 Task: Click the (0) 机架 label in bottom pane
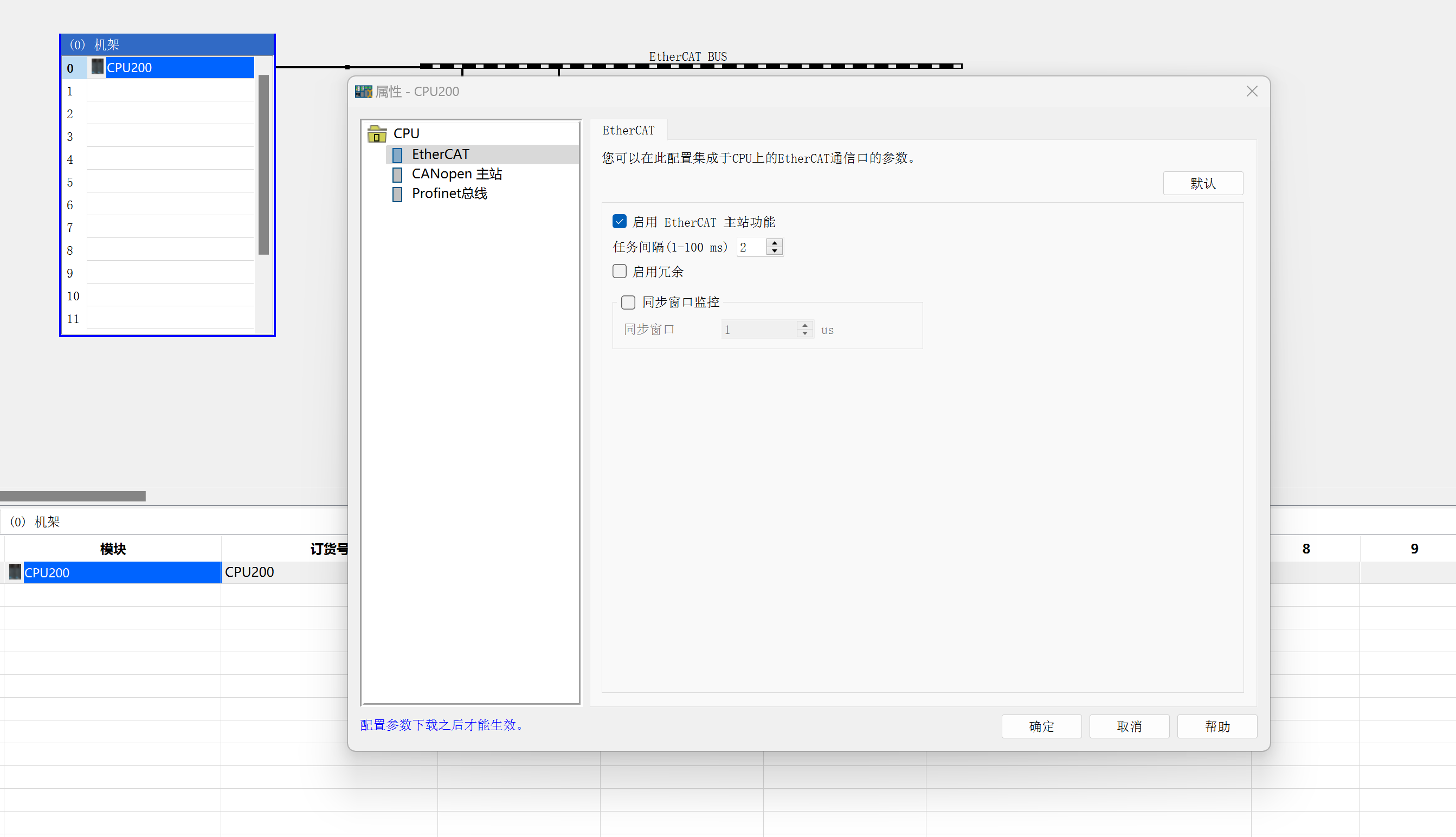click(x=35, y=522)
